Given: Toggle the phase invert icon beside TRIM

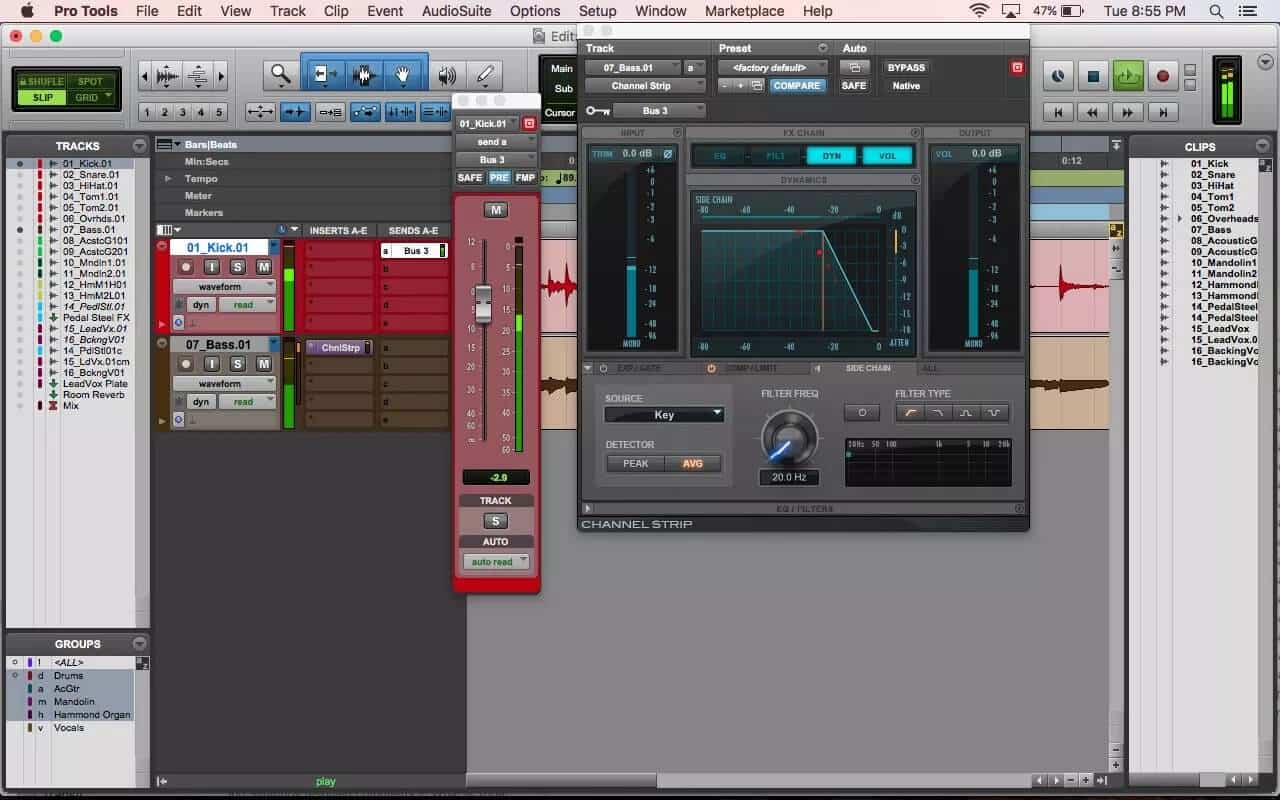Looking at the screenshot, I should 668,154.
